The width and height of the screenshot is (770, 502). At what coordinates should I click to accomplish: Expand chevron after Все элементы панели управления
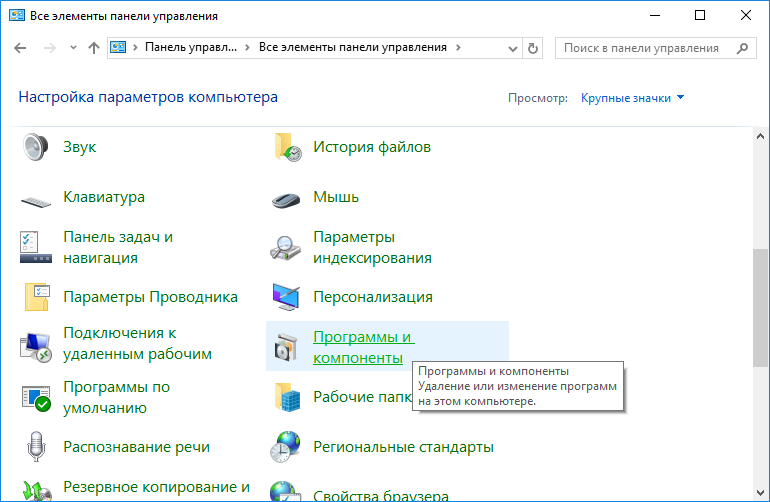coord(458,48)
